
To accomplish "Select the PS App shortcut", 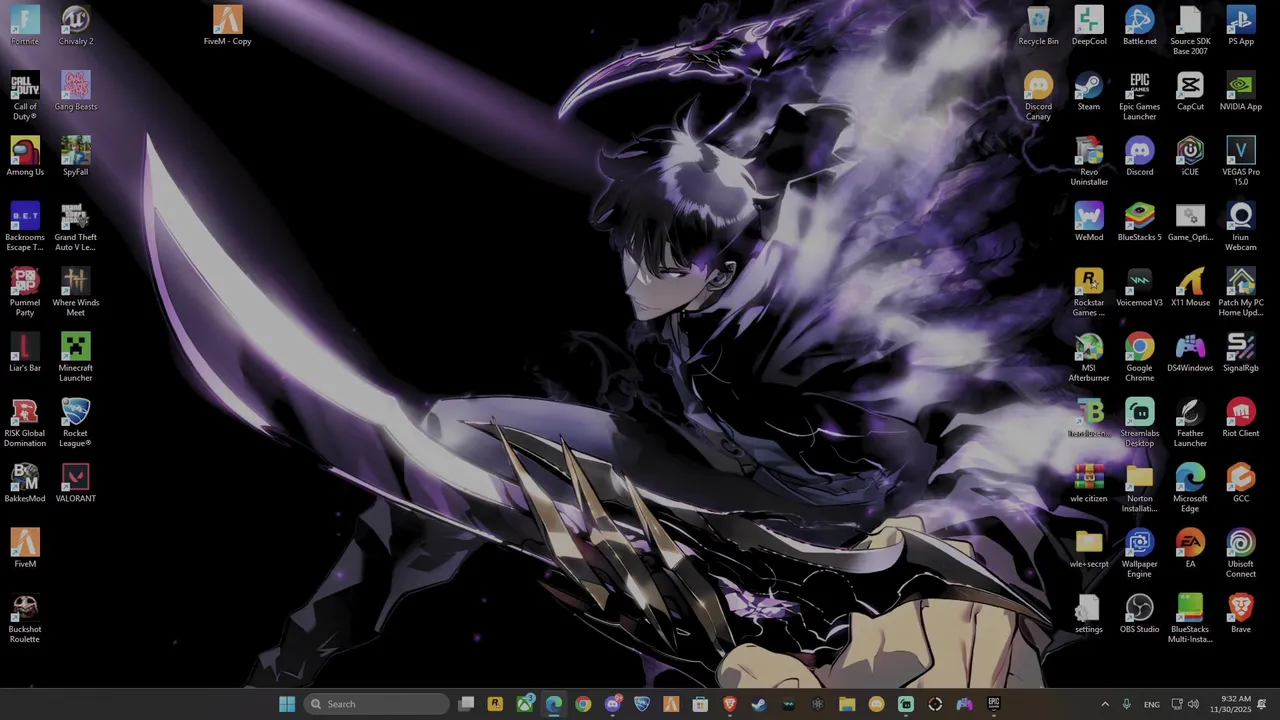I will coord(1241,25).
